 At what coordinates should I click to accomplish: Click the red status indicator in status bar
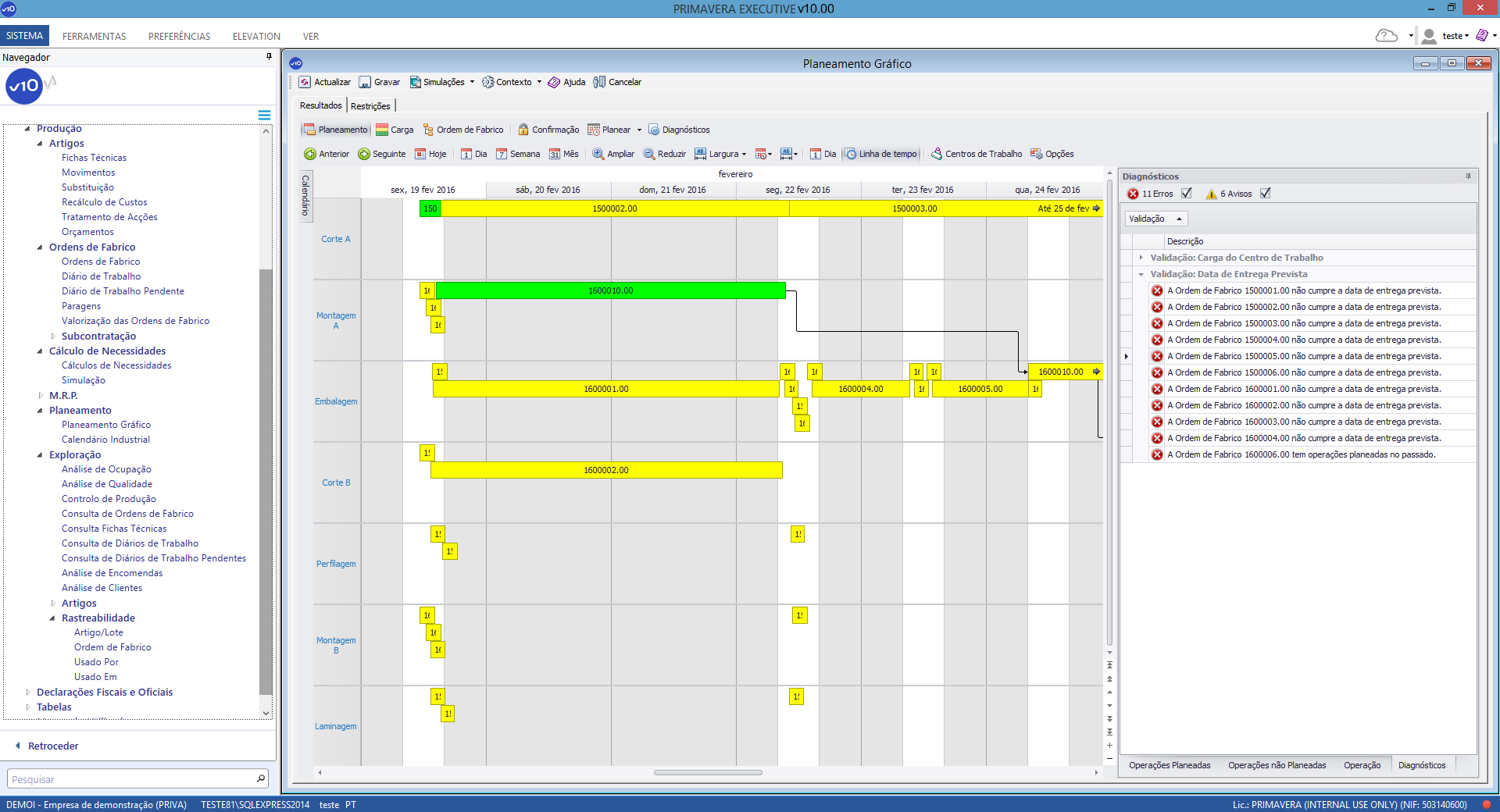(1487, 804)
